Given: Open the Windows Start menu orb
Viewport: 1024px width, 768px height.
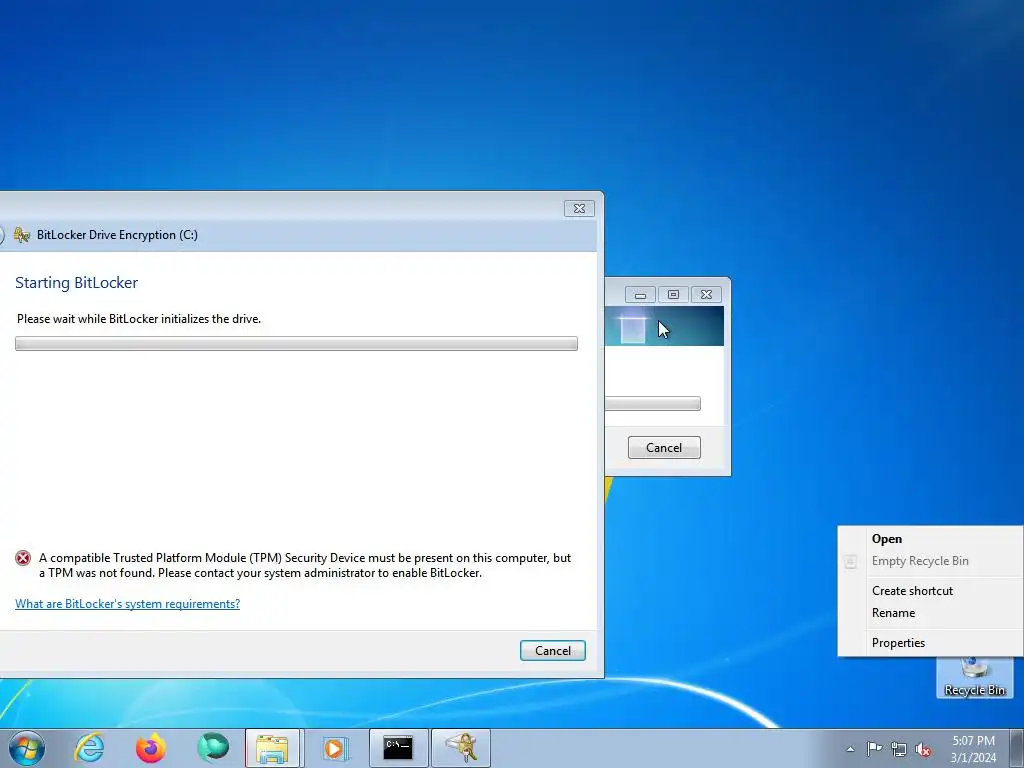Looking at the screenshot, I should (27, 748).
